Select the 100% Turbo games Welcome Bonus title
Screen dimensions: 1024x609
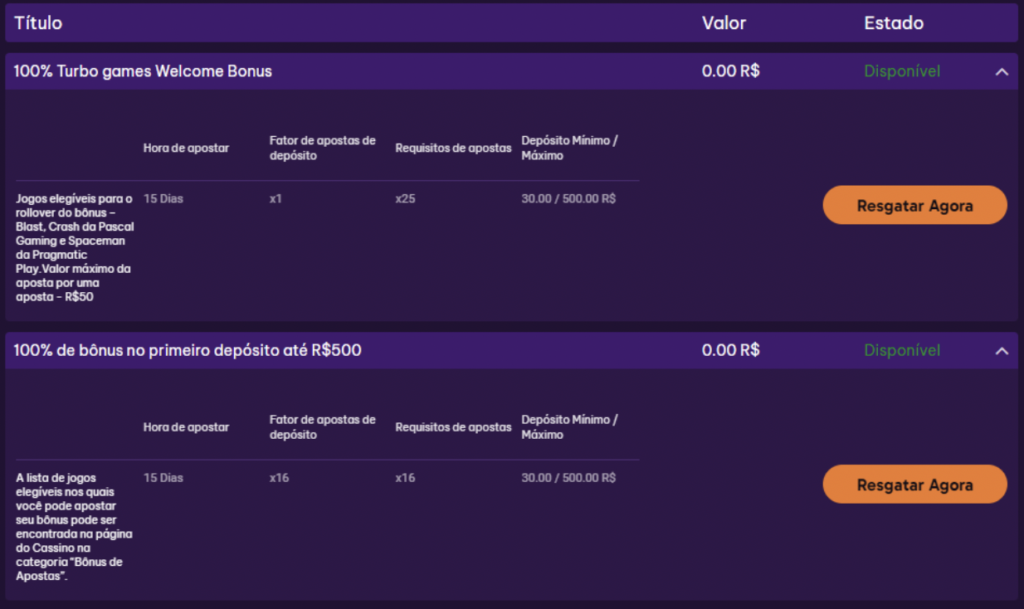click(x=143, y=71)
